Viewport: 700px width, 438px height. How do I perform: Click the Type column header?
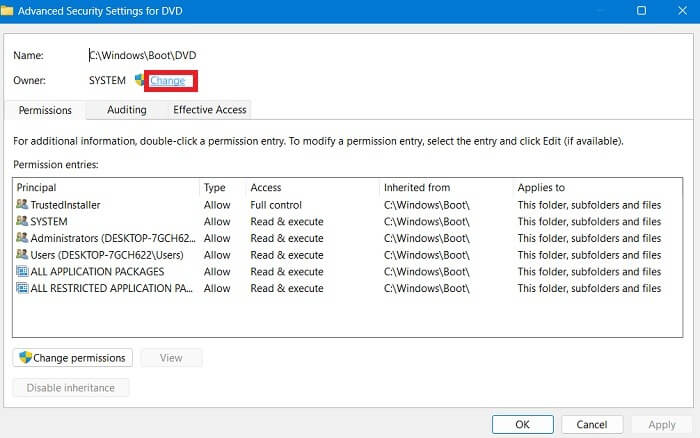[x=222, y=188]
